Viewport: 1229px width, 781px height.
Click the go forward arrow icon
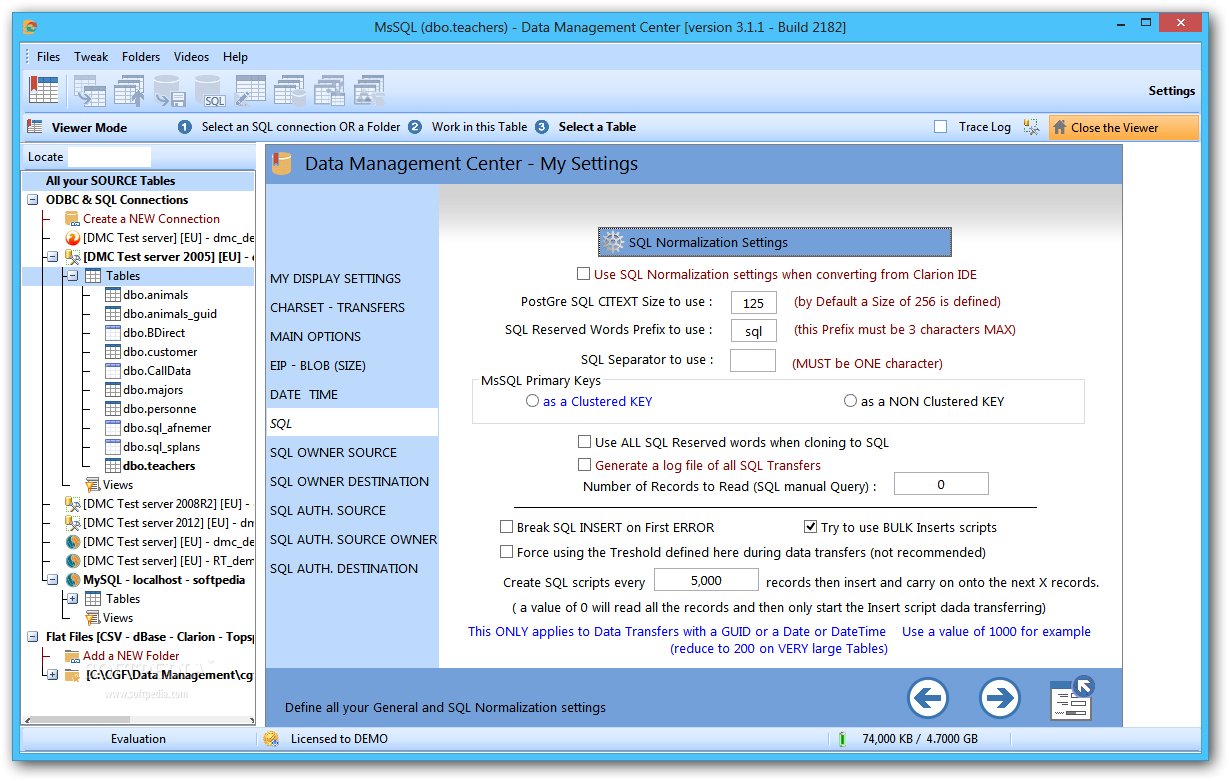click(x=1000, y=698)
